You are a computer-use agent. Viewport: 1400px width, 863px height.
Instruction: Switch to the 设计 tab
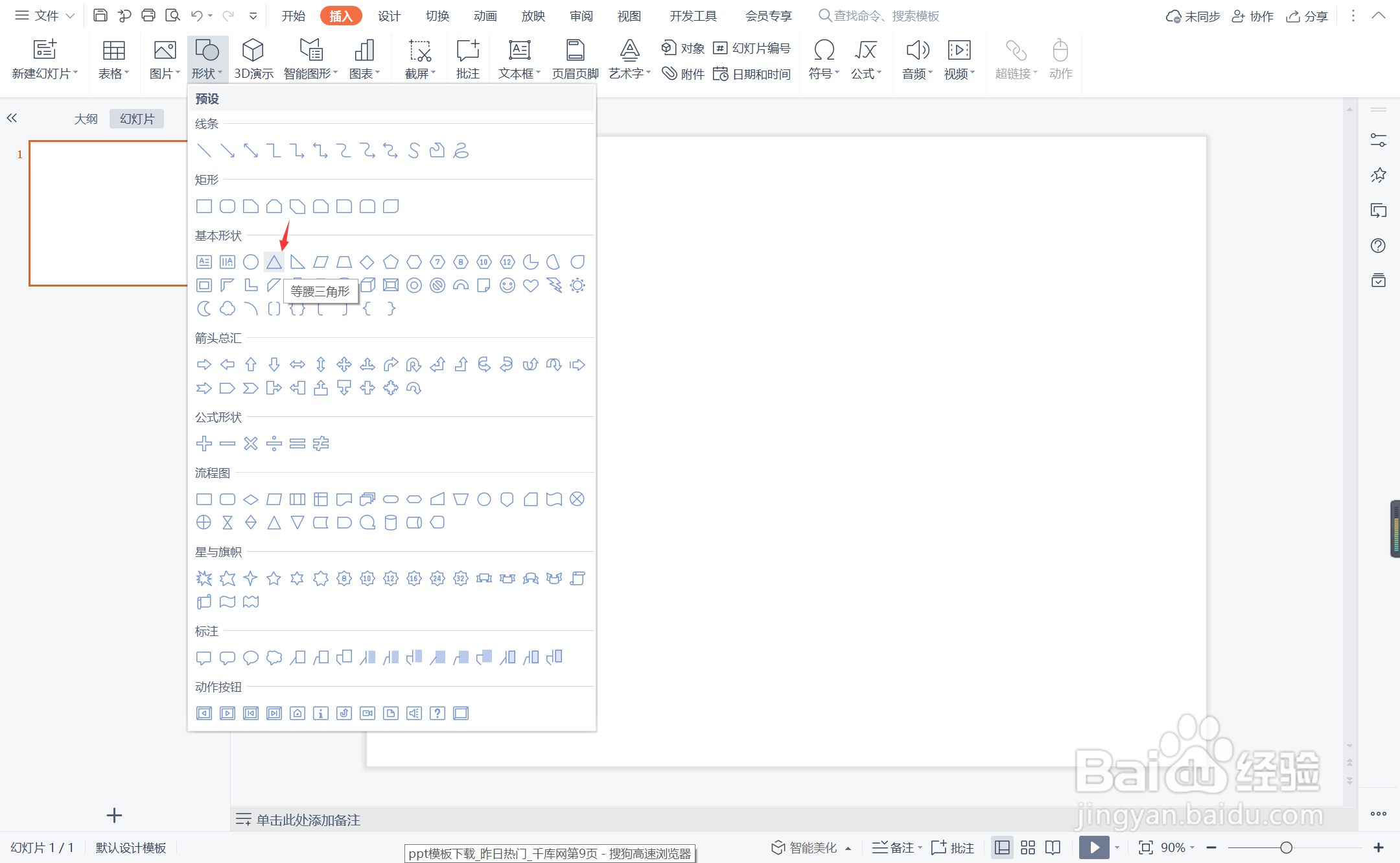(390, 16)
